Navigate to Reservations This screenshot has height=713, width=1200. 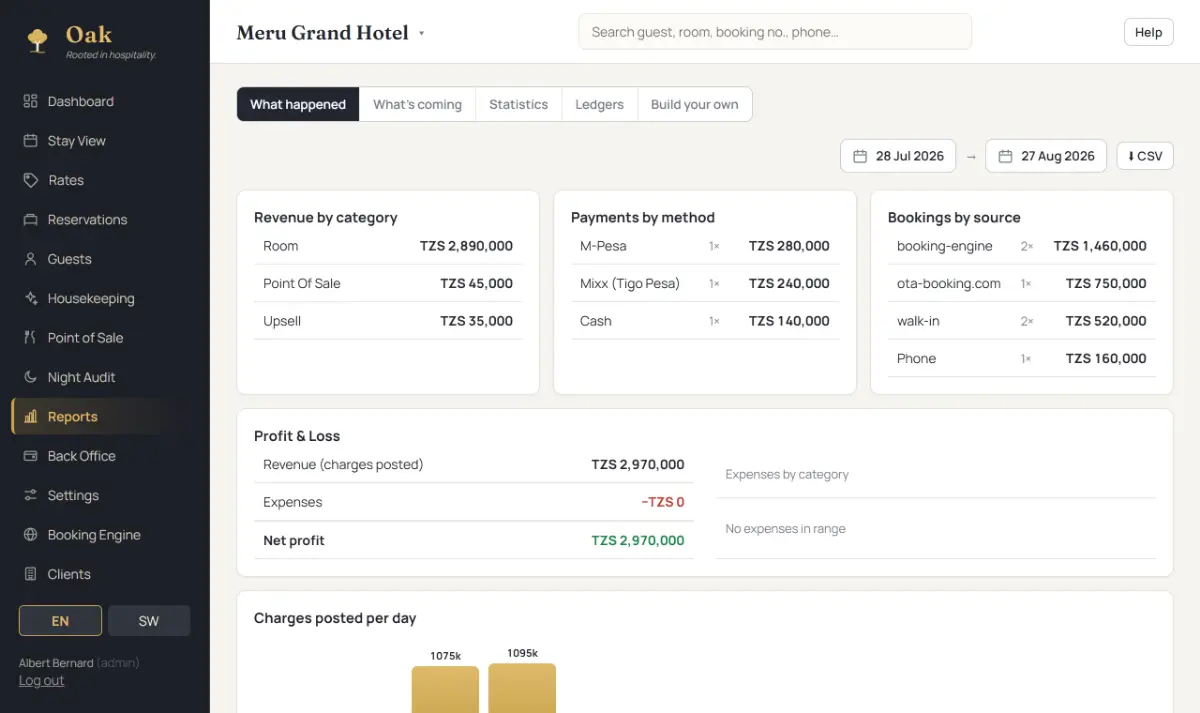coord(88,220)
